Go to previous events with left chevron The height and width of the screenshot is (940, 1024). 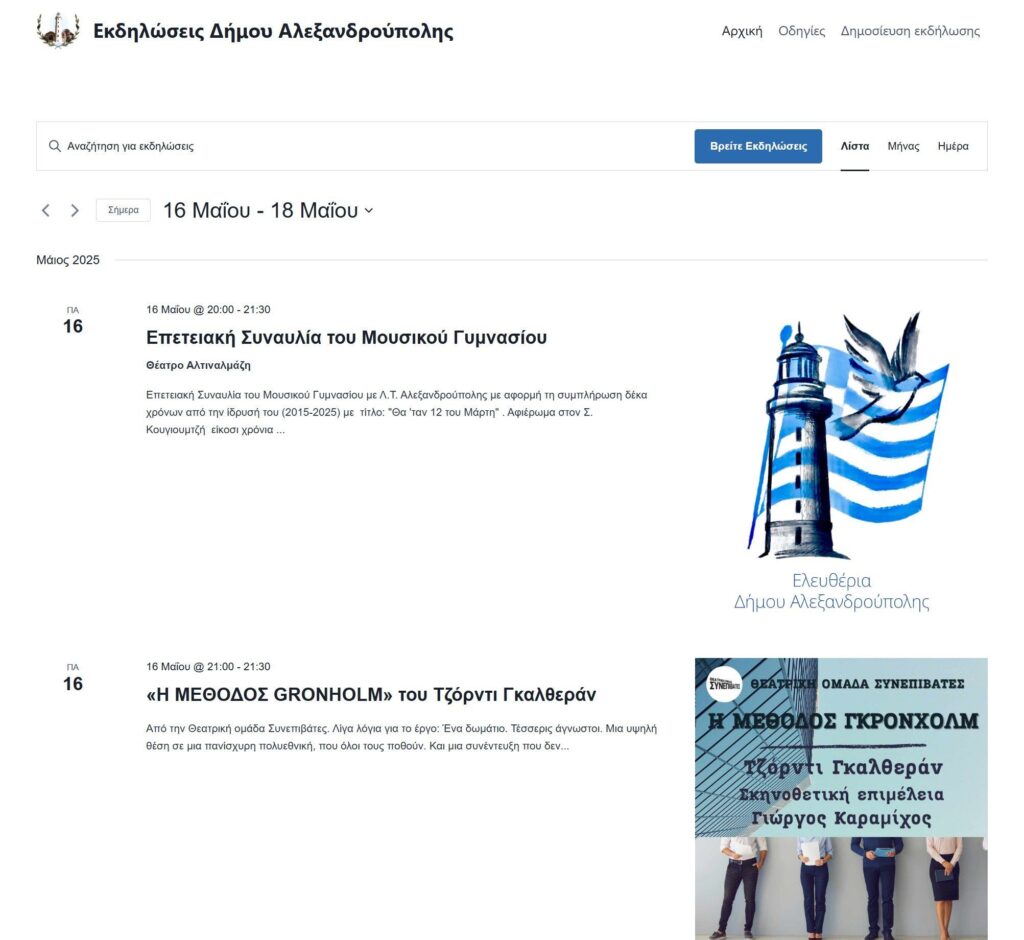click(x=46, y=210)
